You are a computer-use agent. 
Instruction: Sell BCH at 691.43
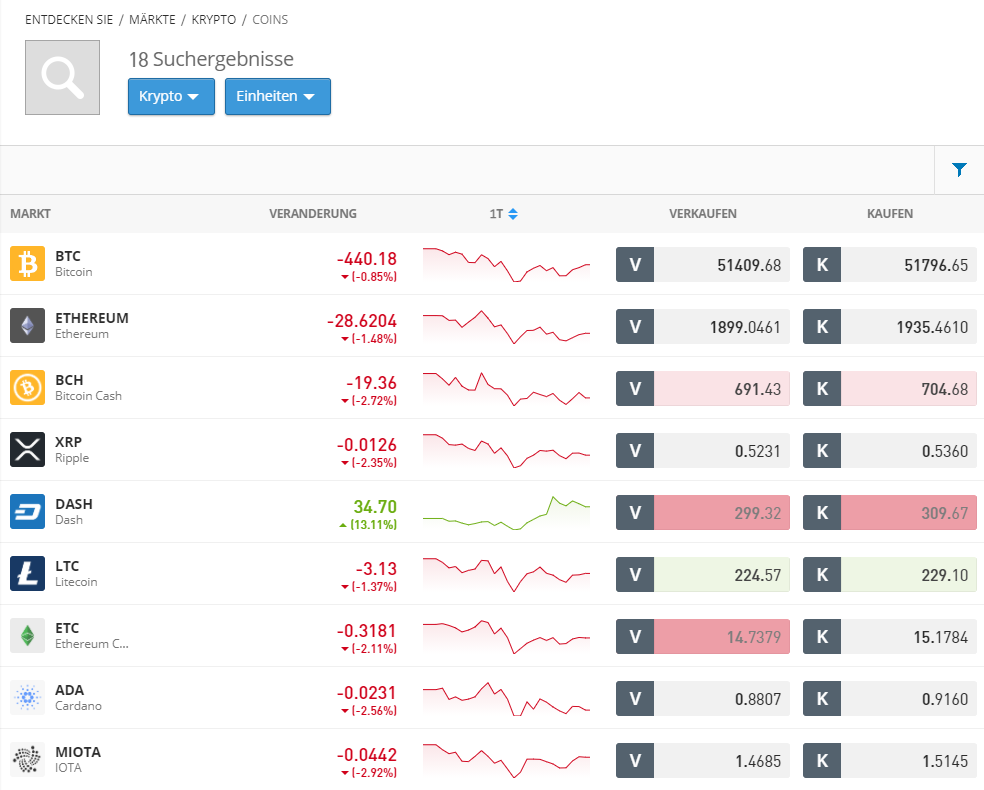pos(702,389)
